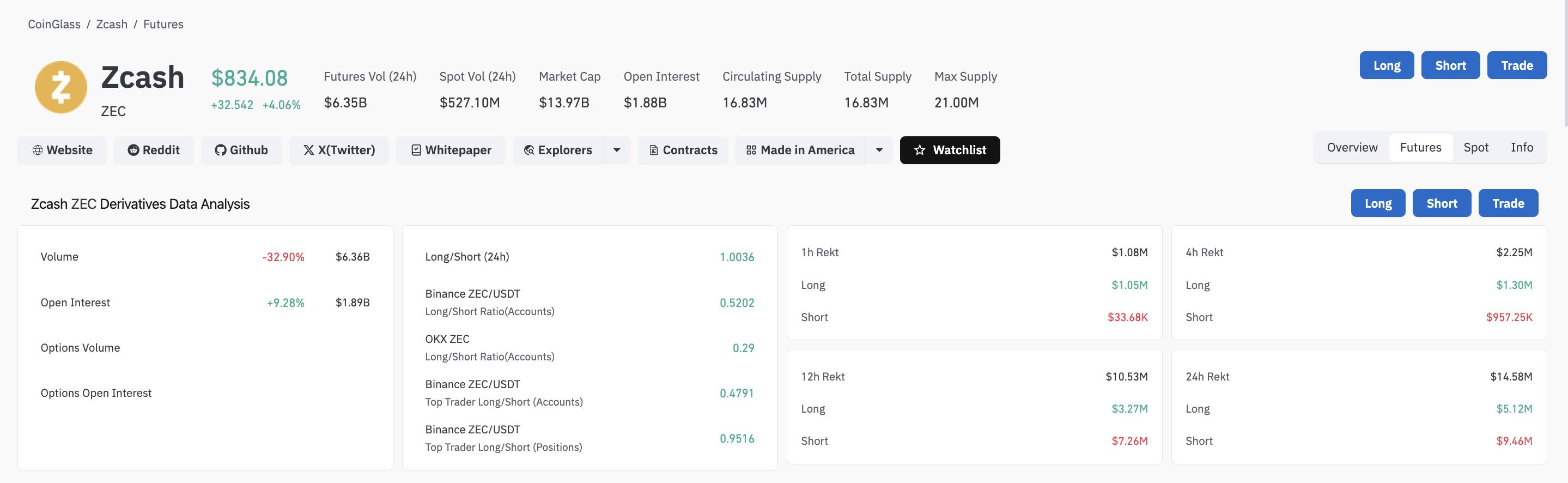Click the header Open Interest value $1.88B
The width and height of the screenshot is (1568, 483).
645,102
